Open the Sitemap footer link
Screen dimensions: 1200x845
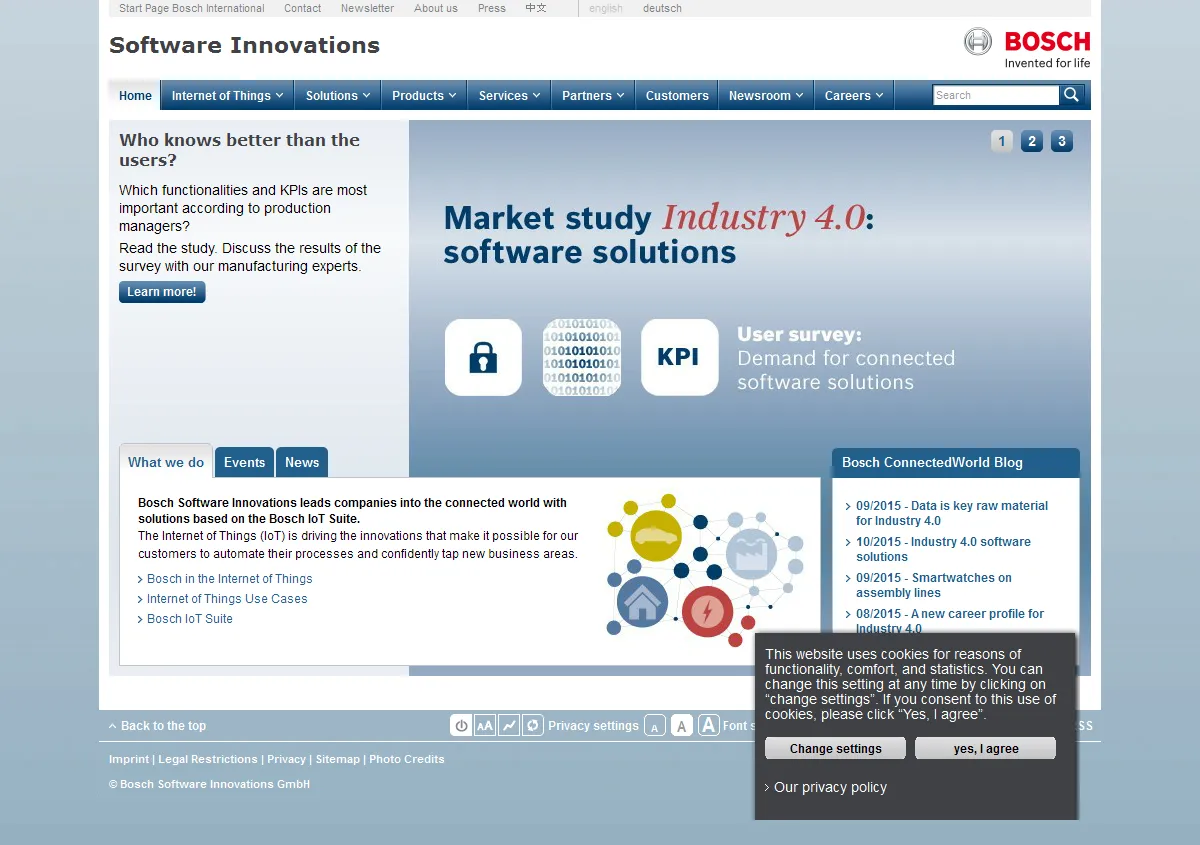click(338, 759)
